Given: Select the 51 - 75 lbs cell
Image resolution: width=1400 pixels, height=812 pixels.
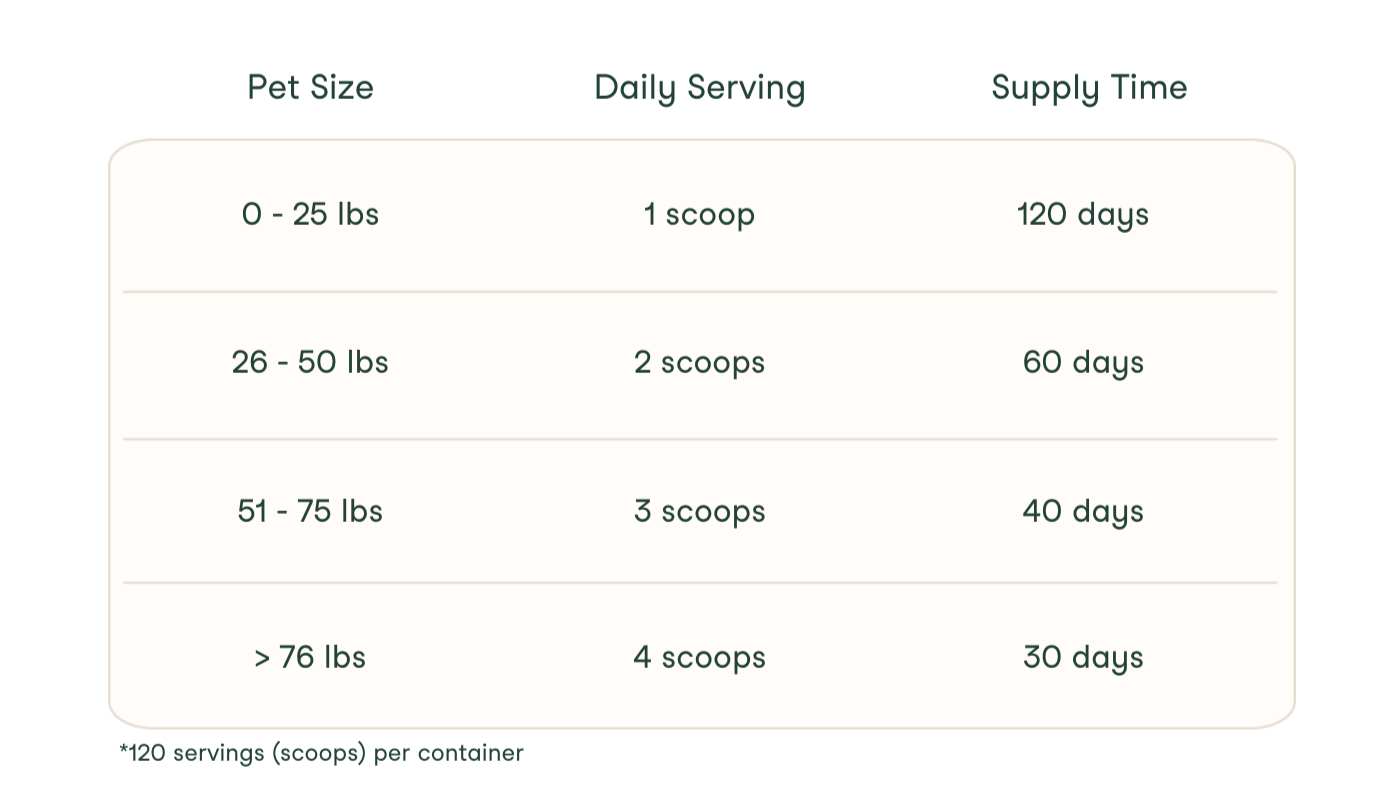Looking at the screenshot, I should pyautogui.click(x=310, y=511).
